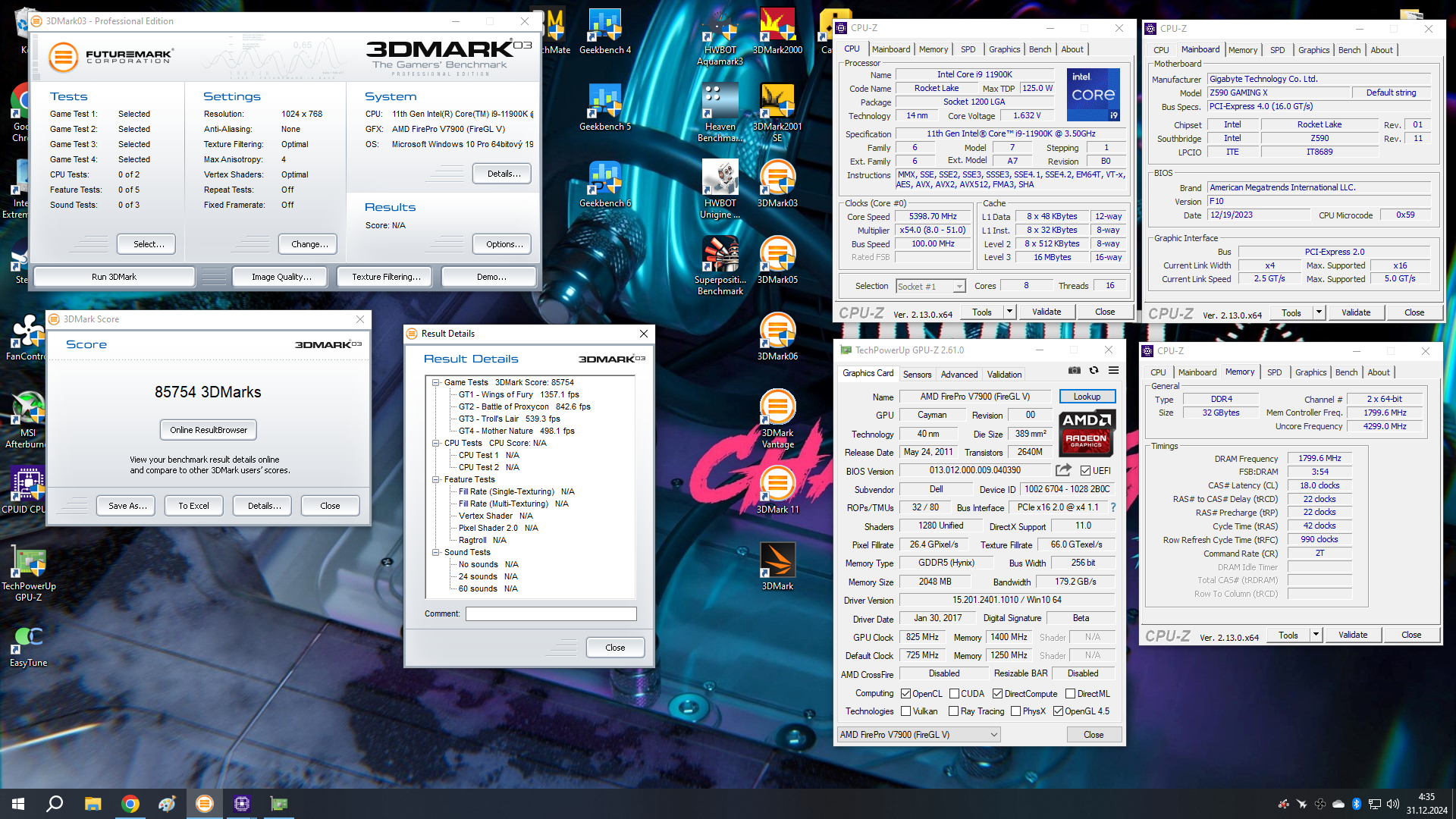Open GPU-Z hamburger menu icon
The height and width of the screenshot is (819, 1456).
1113,370
